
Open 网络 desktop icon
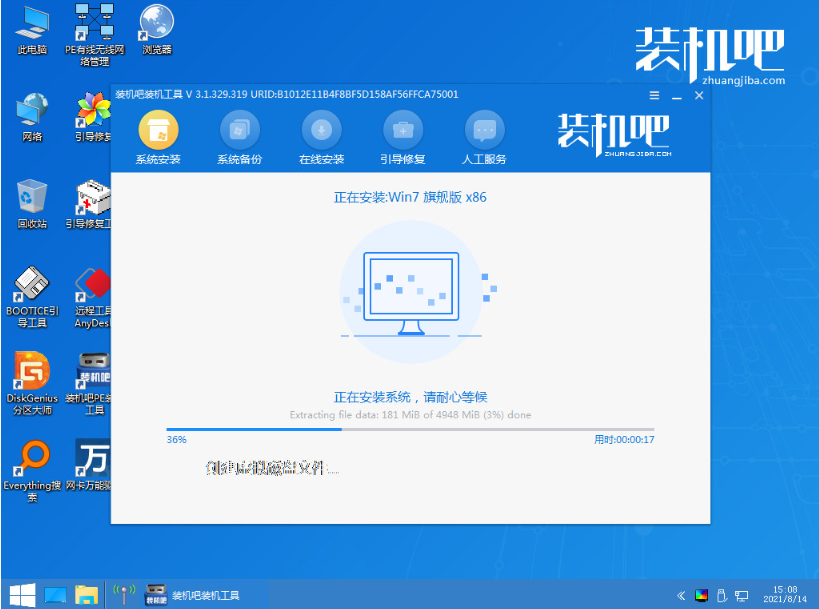click(x=32, y=118)
